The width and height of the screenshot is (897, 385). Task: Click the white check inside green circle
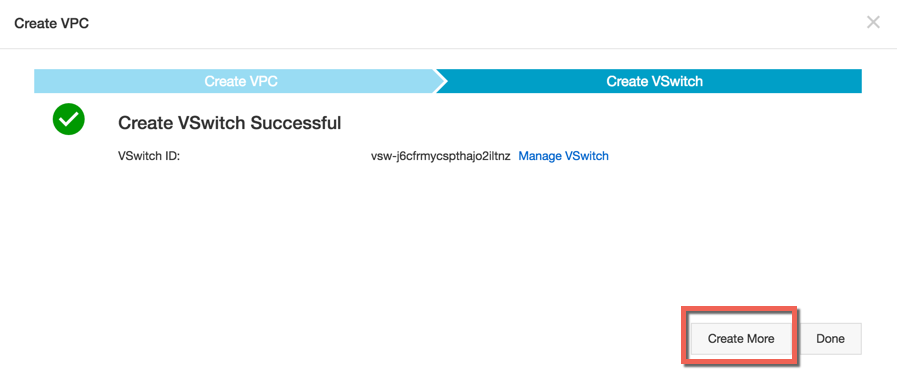pyautogui.click(x=69, y=119)
